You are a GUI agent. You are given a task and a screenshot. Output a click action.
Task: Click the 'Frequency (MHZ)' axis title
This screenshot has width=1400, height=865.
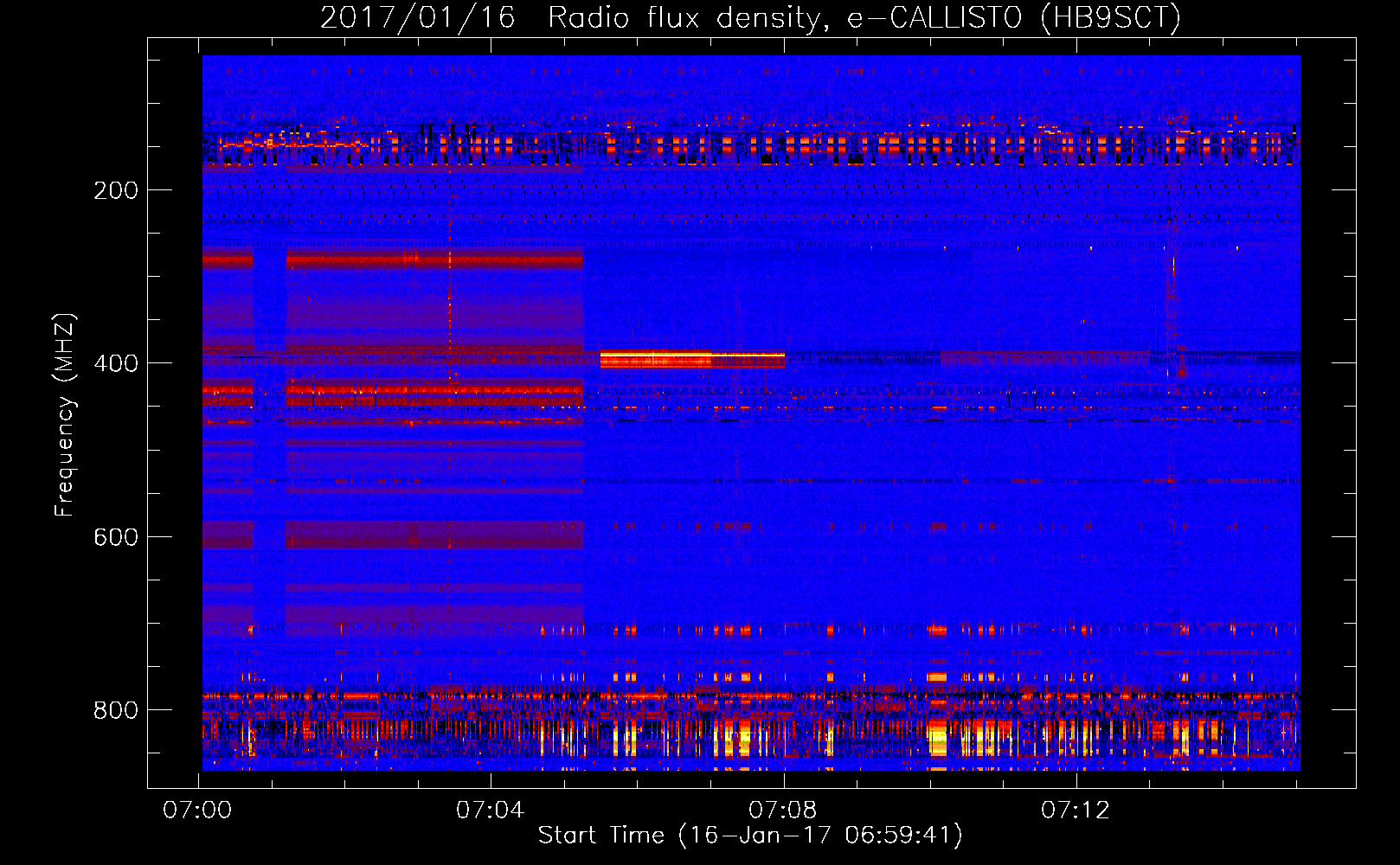click(x=65, y=414)
